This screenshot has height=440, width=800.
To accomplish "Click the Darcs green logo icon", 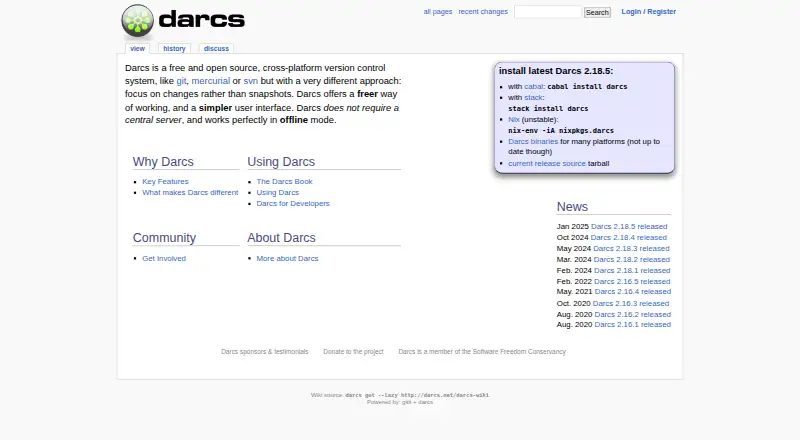I will [137, 21].
